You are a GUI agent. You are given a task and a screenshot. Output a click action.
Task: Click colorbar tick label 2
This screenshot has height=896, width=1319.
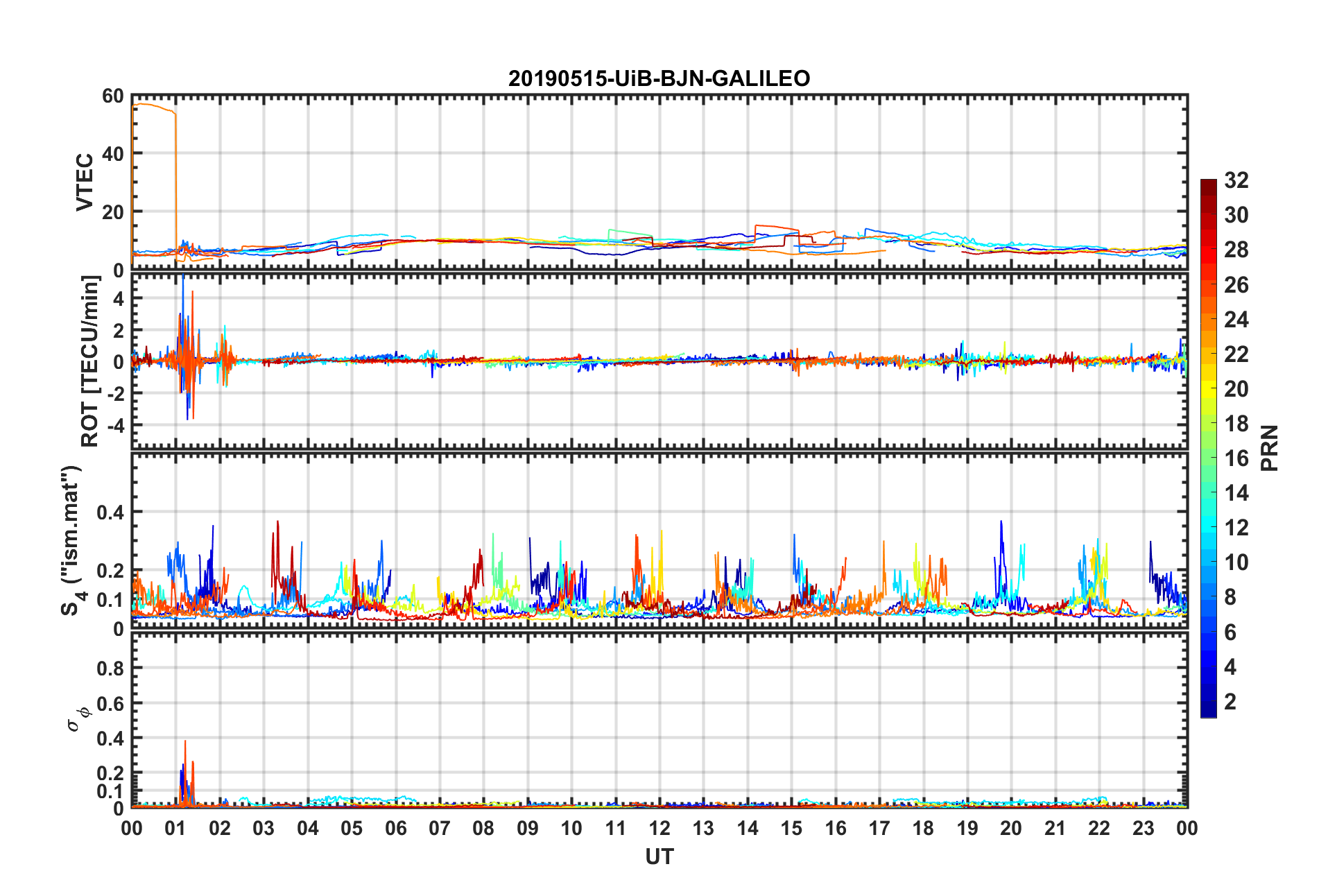coord(1230,702)
